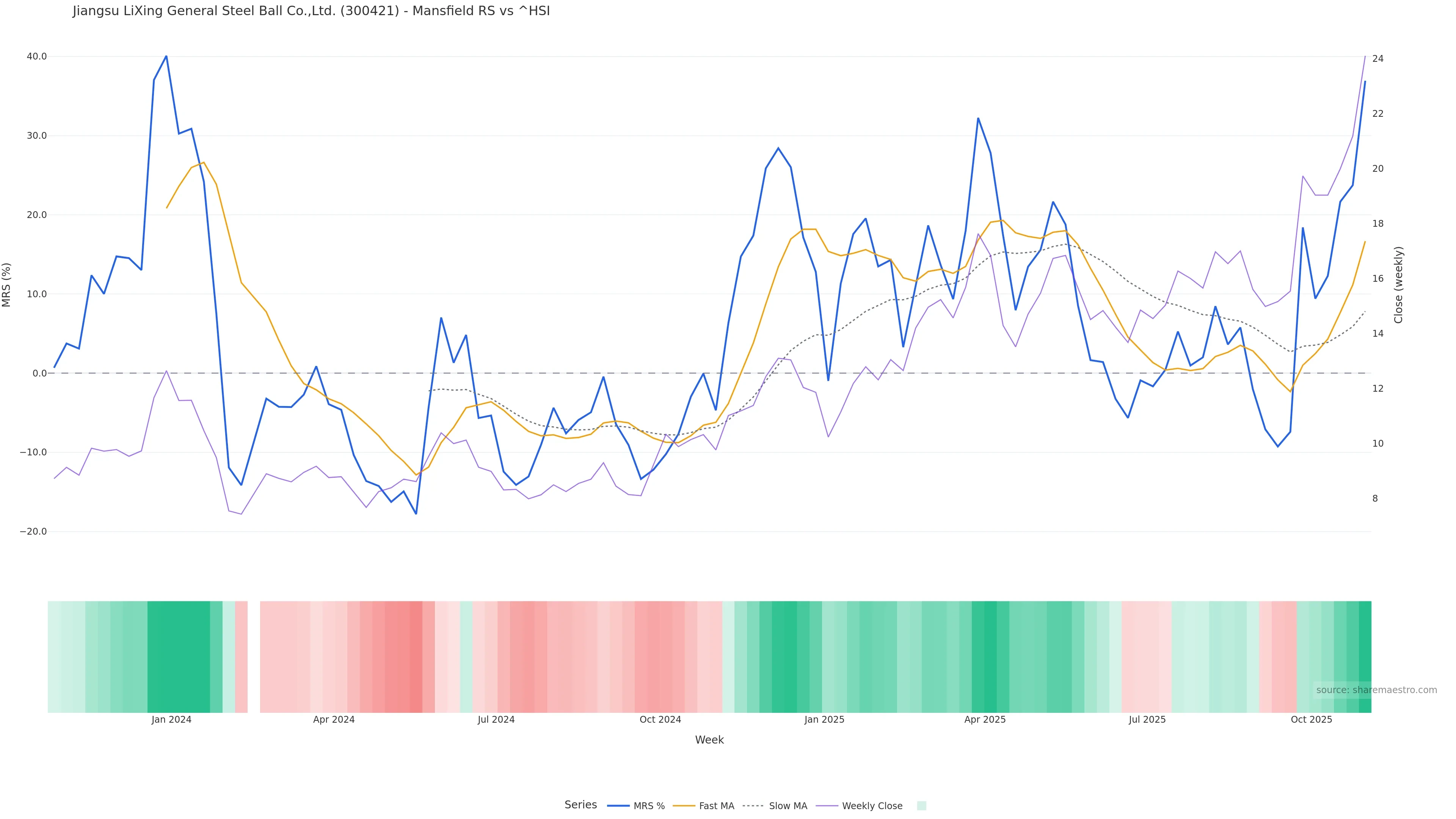Screen dimensions: 1456x819
Task: Select the Apr 2025 x-axis tick label
Action: click(985, 720)
